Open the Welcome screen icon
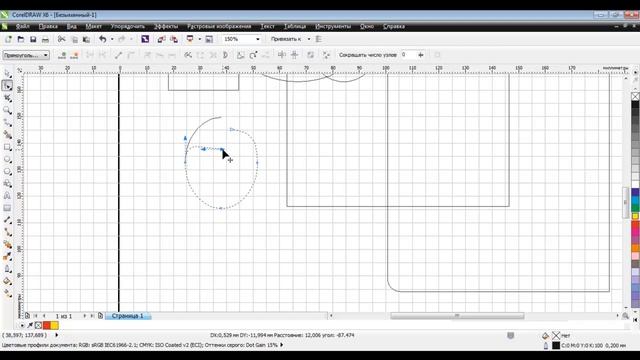The image size is (640, 360). [x=209, y=39]
